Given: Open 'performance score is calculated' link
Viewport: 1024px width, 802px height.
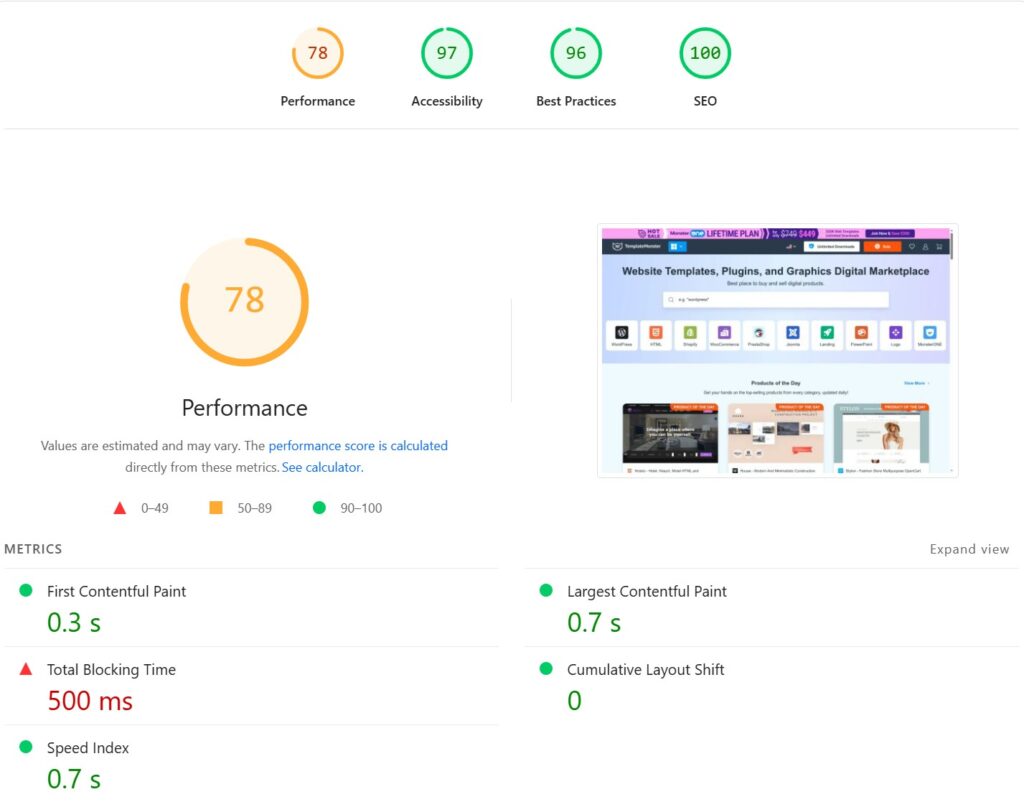Looking at the screenshot, I should [358, 445].
